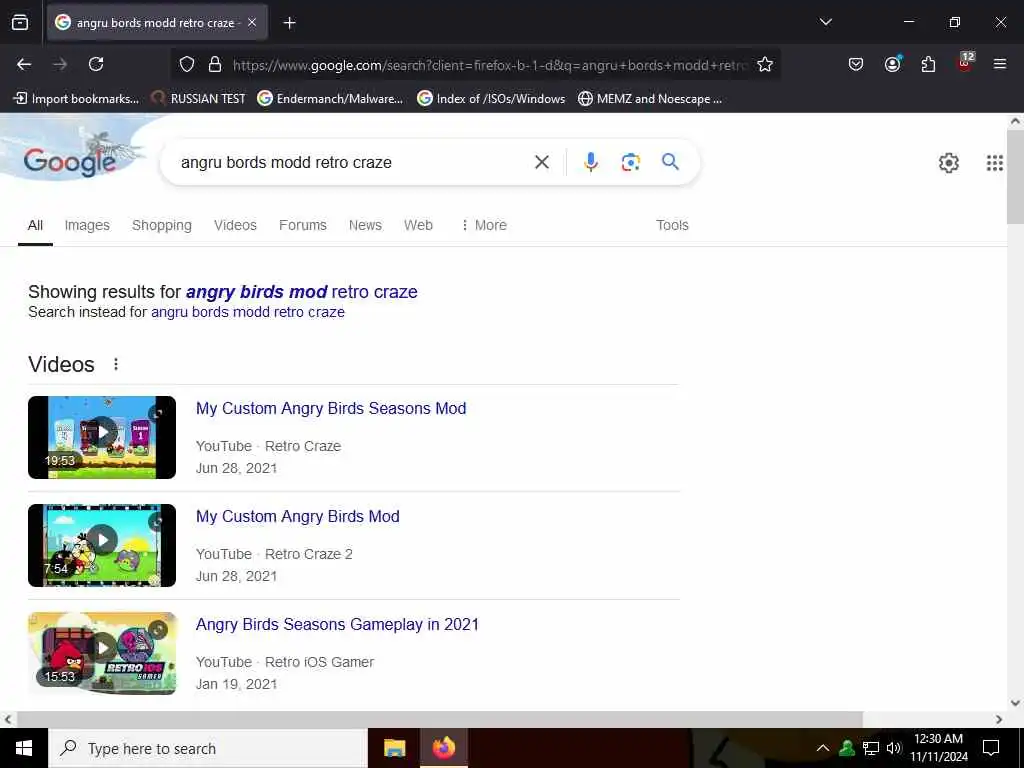
Task: Open My Custom Angry Birds Mod video
Action: pos(298,517)
